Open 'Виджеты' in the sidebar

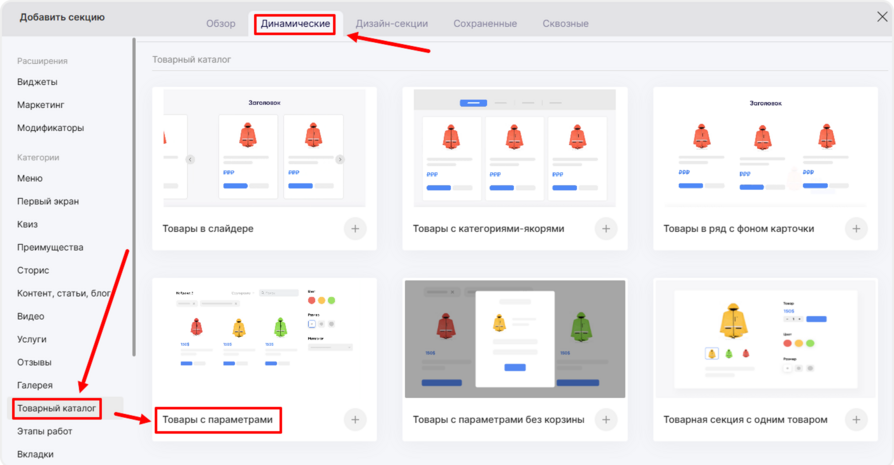coord(37,81)
